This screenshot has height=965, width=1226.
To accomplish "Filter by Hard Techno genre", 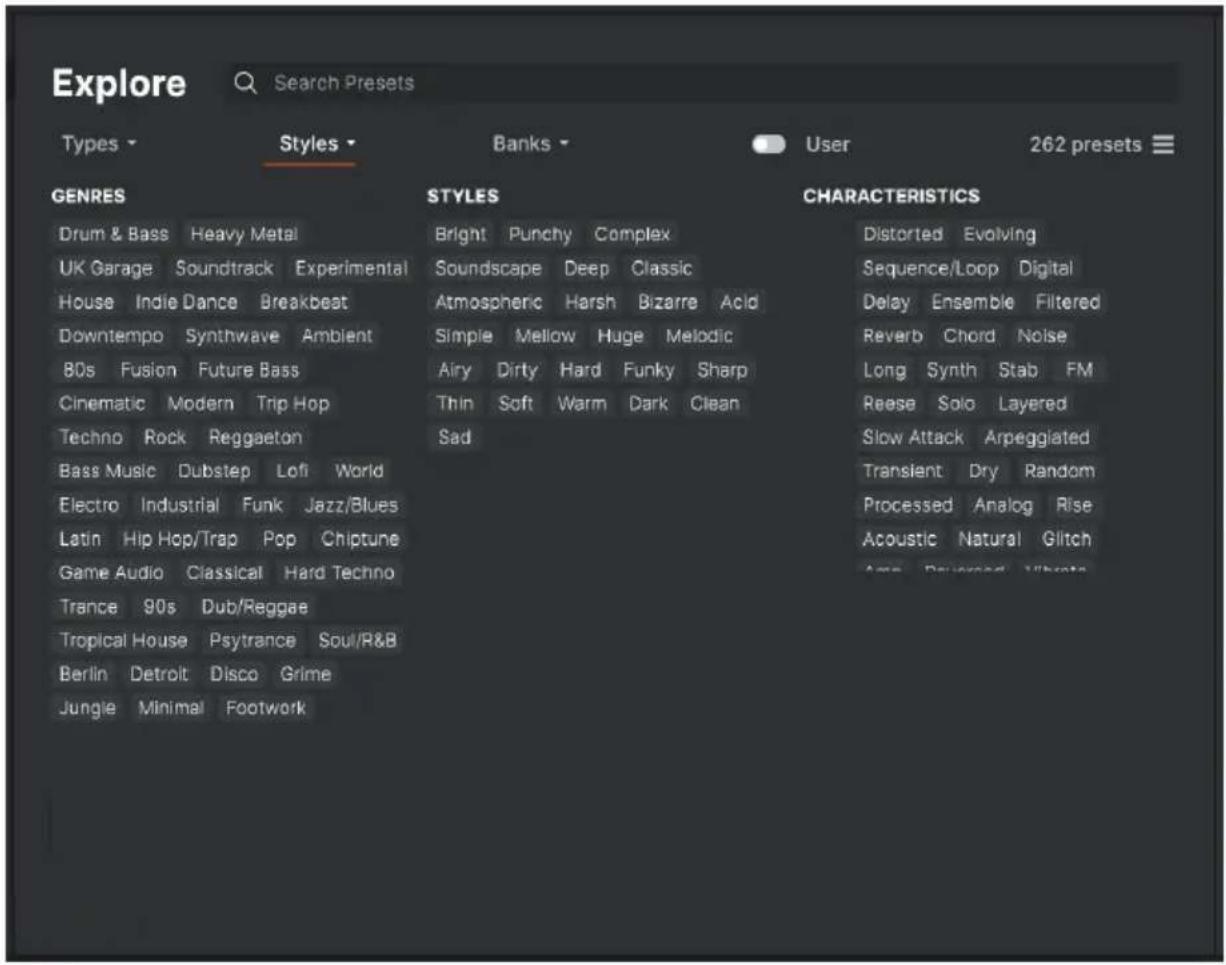I will [339, 573].
